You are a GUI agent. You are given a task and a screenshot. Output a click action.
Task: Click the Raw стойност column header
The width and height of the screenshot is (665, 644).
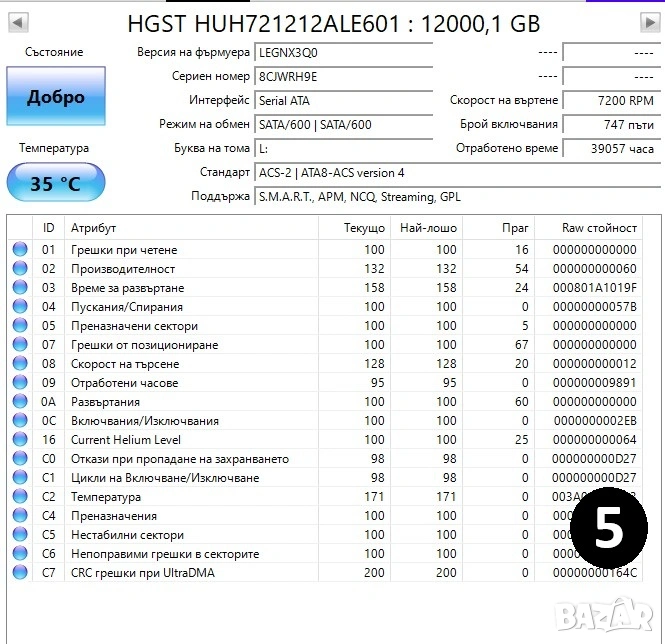point(599,228)
